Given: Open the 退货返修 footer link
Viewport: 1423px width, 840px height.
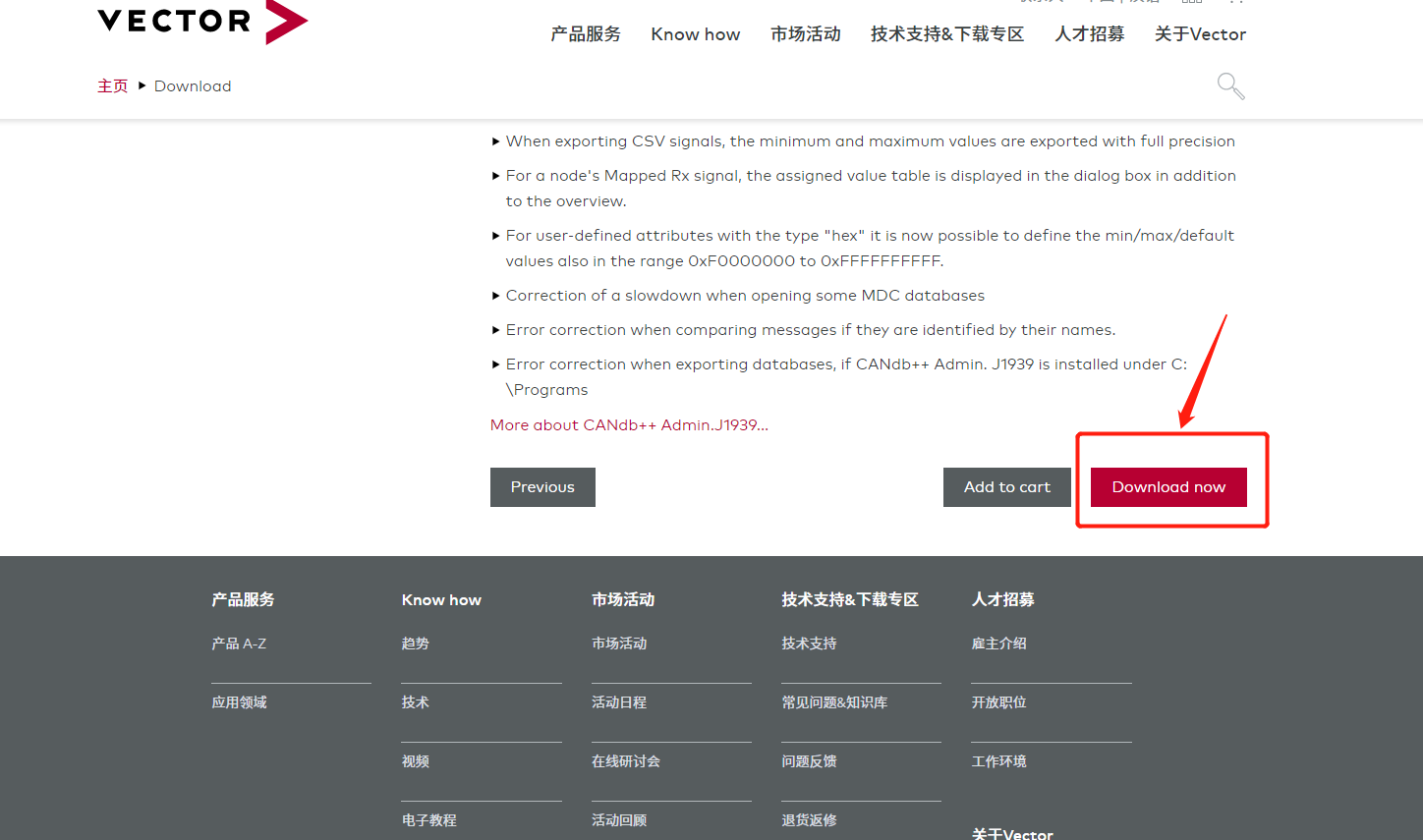Looking at the screenshot, I should 809,819.
